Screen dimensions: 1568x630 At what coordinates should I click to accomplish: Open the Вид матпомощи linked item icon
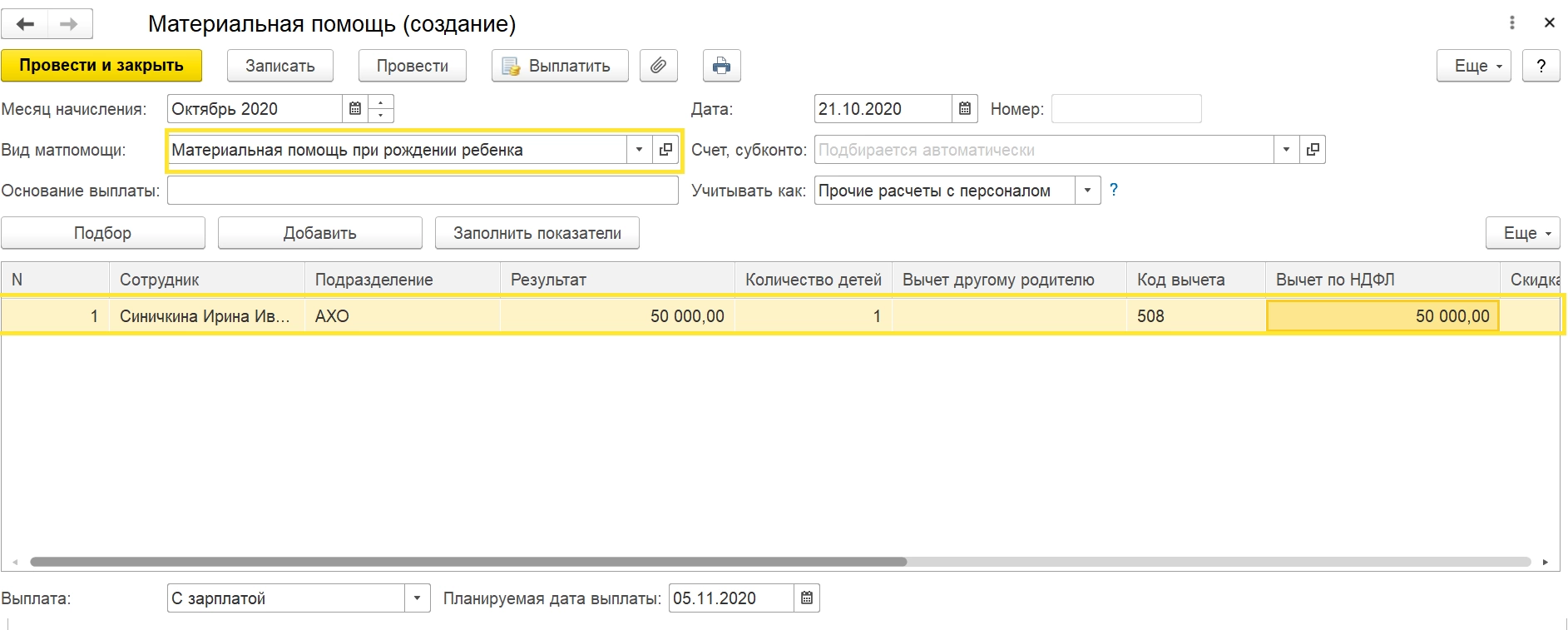665,150
